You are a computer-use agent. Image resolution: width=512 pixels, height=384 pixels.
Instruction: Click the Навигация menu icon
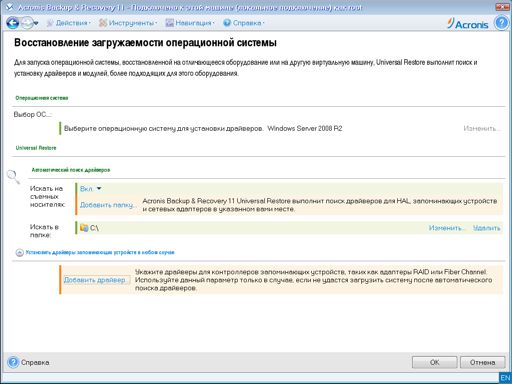(x=170, y=23)
